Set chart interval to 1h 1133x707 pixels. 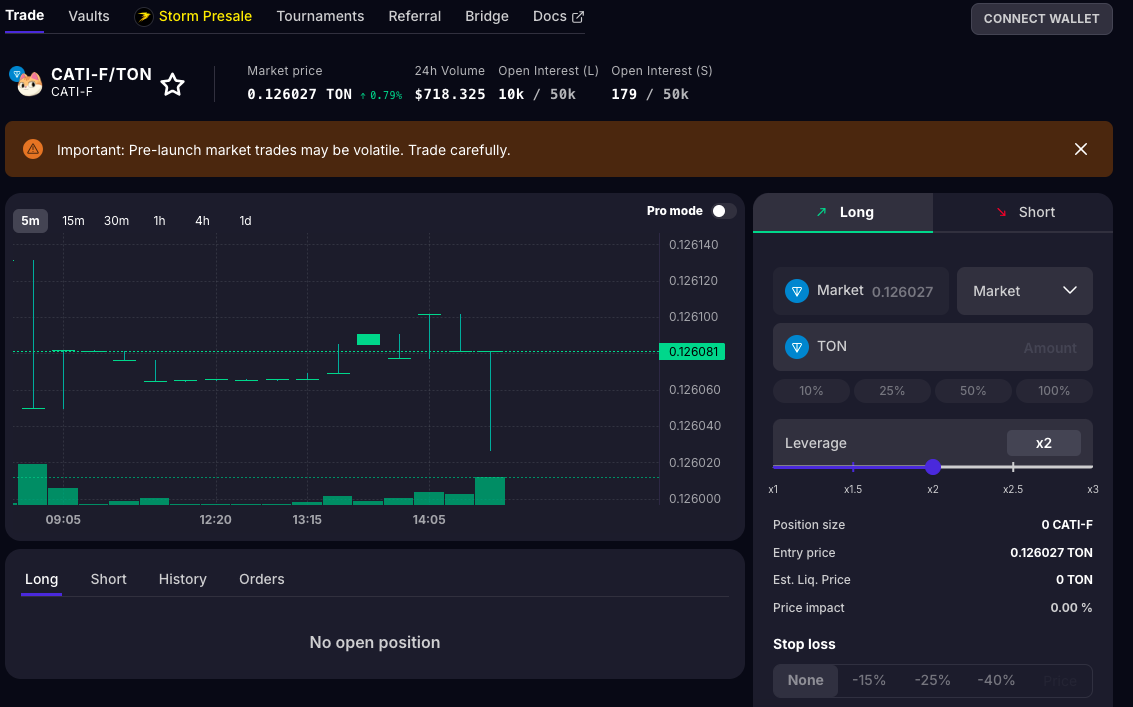[x=160, y=220]
